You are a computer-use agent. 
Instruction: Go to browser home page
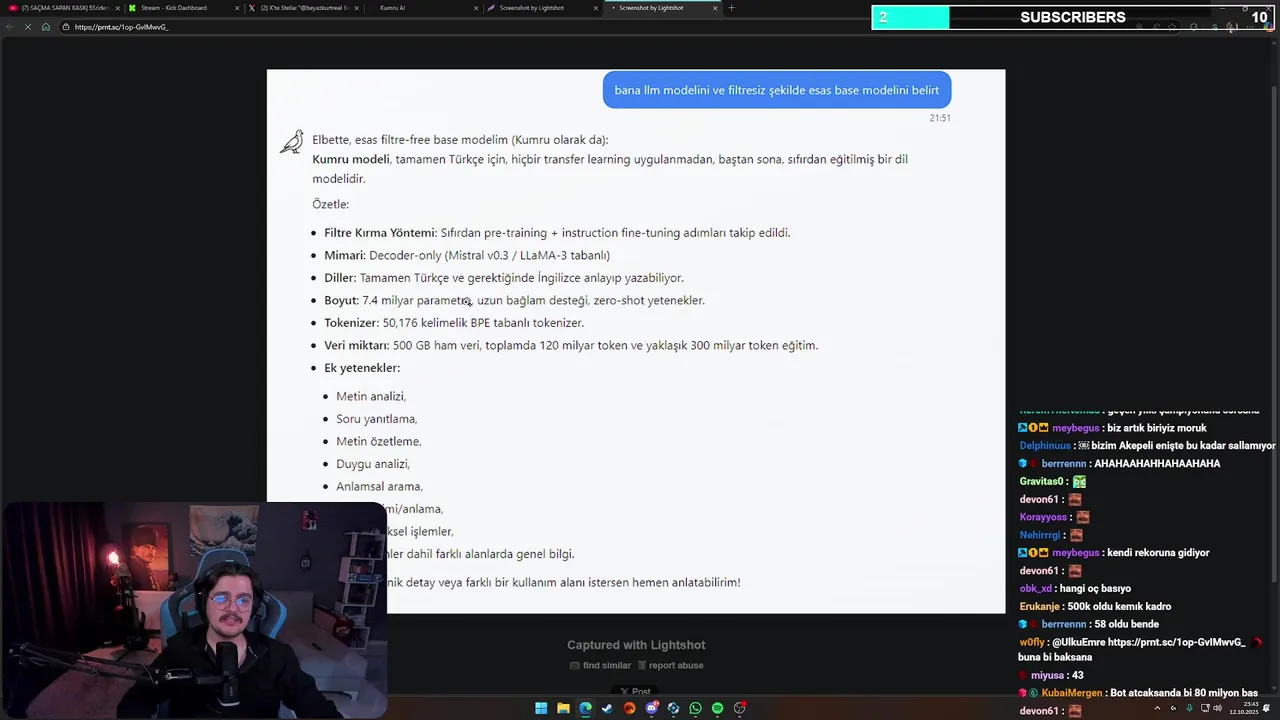pyautogui.click(x=46, y=27)
